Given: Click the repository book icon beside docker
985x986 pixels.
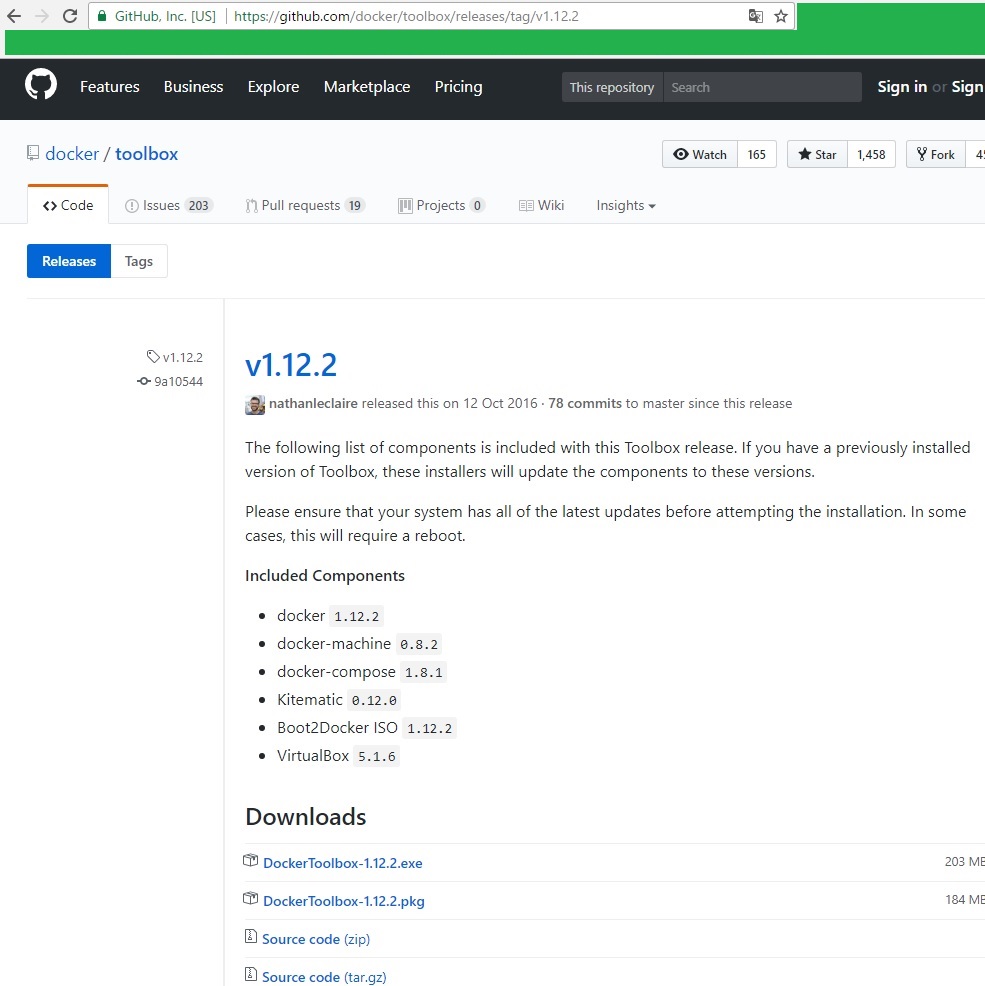Looking at the screenshot, I should click(33, 153).
